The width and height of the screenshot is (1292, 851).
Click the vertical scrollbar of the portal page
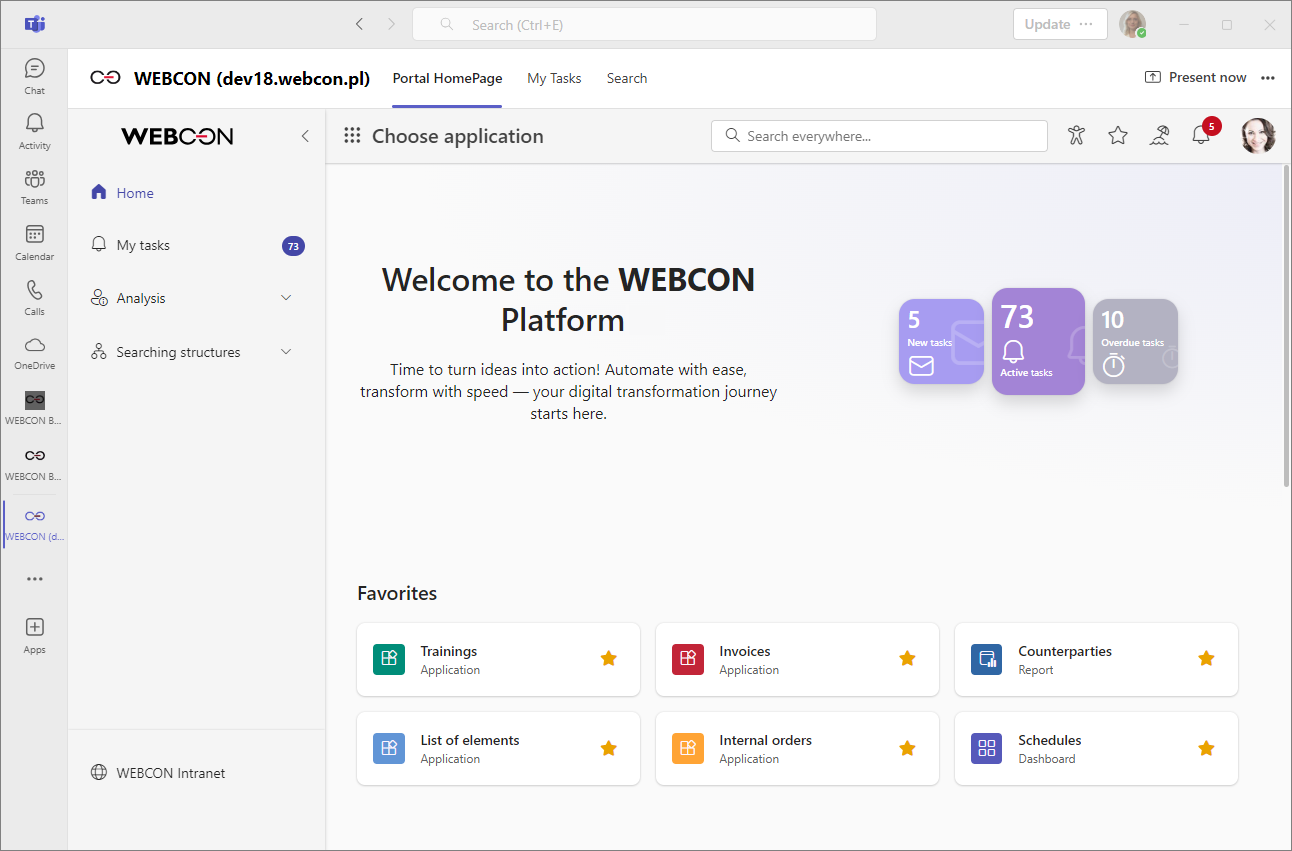pos(1286,327)
